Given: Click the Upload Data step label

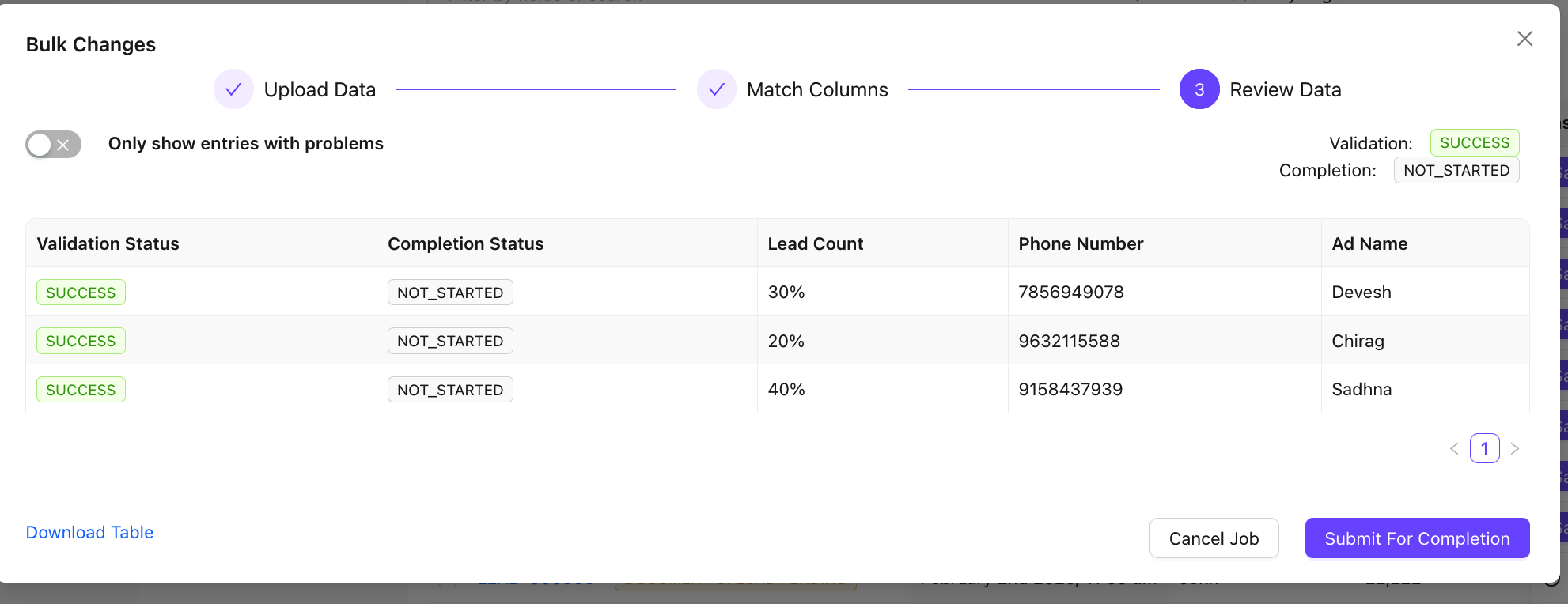Looking at the screenshot, I should [320, 89].
